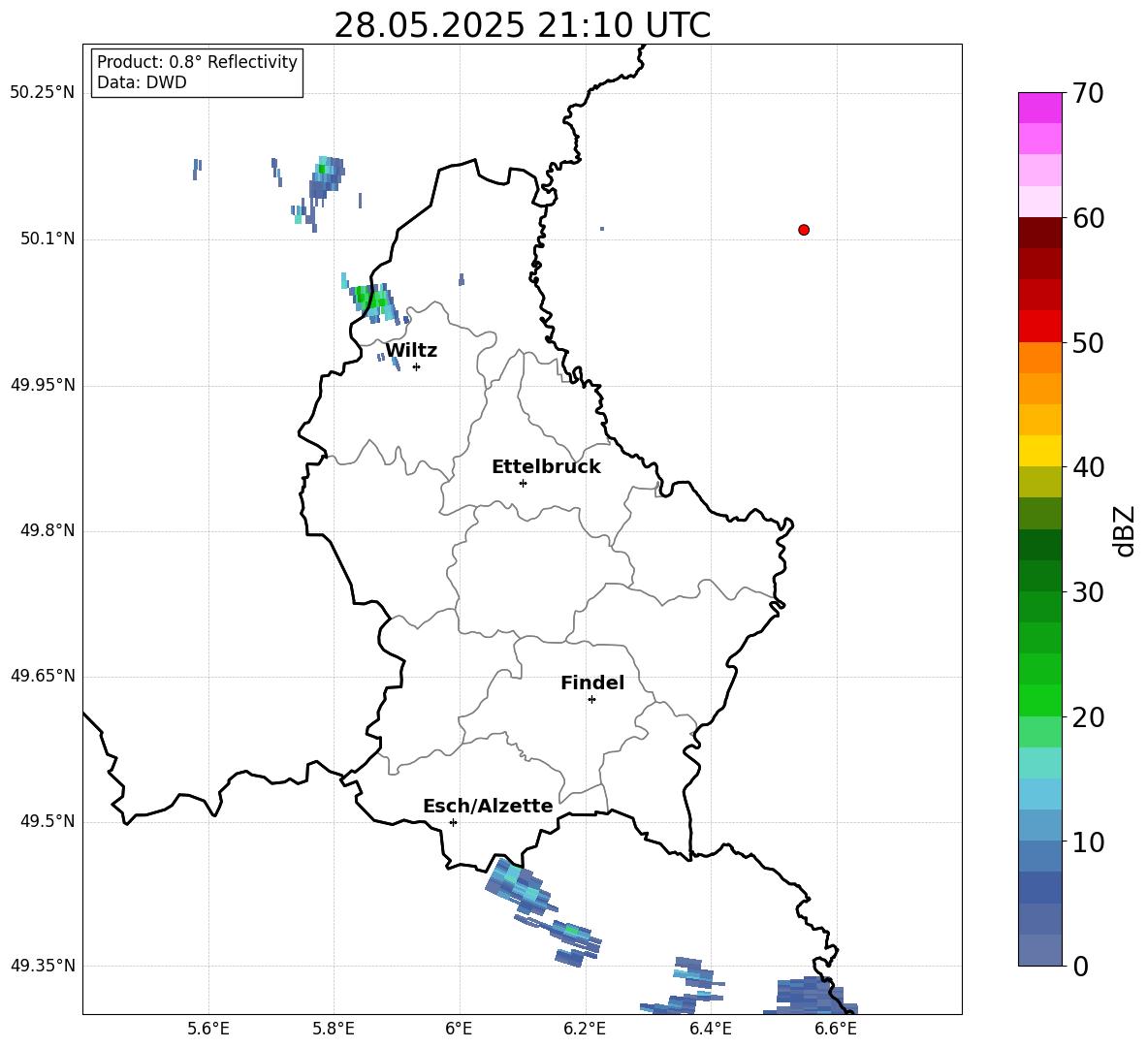Click the Findel city label
This screenshot has width=1148, height=1048.
pos(592,683)
